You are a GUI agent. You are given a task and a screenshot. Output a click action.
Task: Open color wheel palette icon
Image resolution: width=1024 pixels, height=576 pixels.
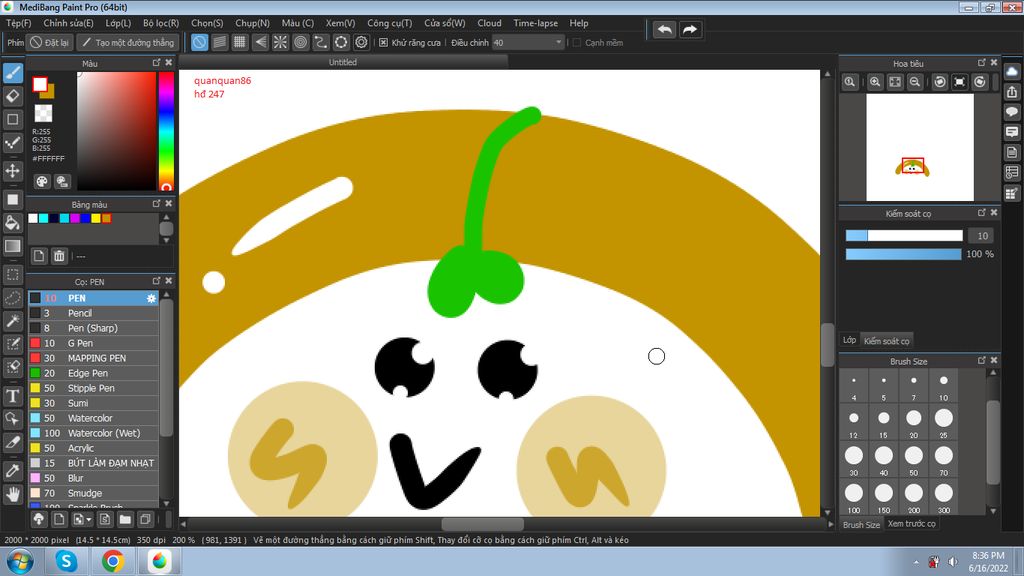point(42,181)
